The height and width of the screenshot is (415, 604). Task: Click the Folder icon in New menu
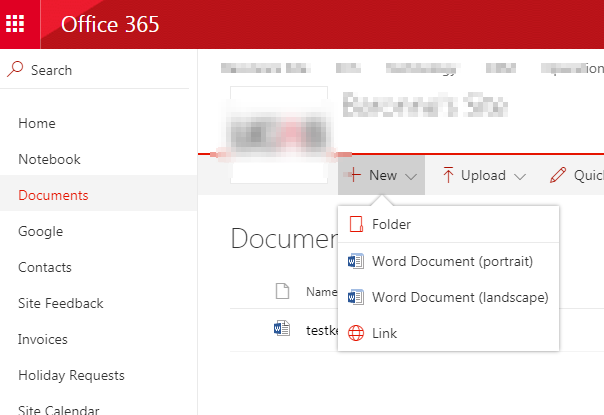[356, 224]
